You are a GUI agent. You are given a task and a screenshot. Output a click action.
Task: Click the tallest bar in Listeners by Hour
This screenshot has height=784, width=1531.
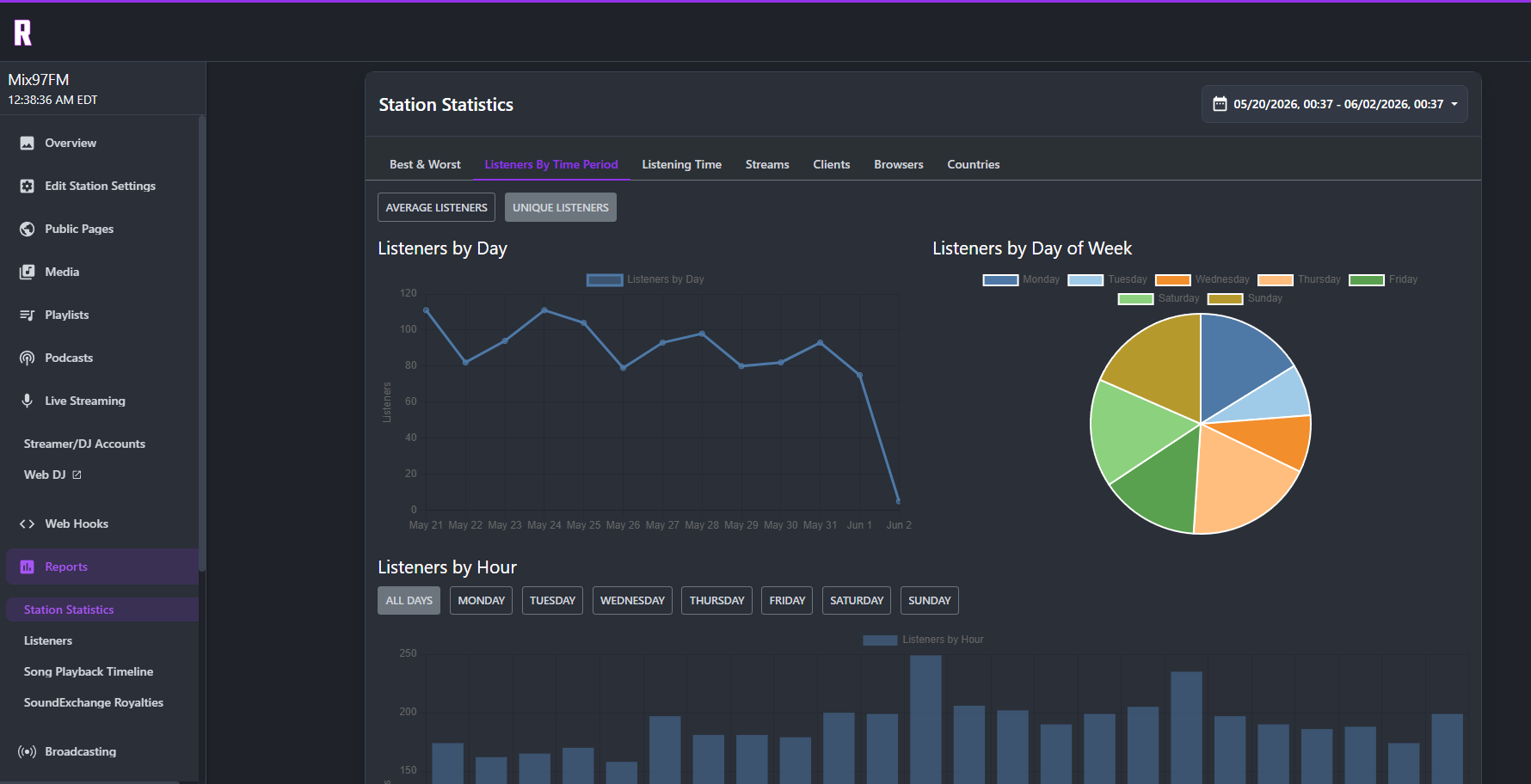point(925,720)
